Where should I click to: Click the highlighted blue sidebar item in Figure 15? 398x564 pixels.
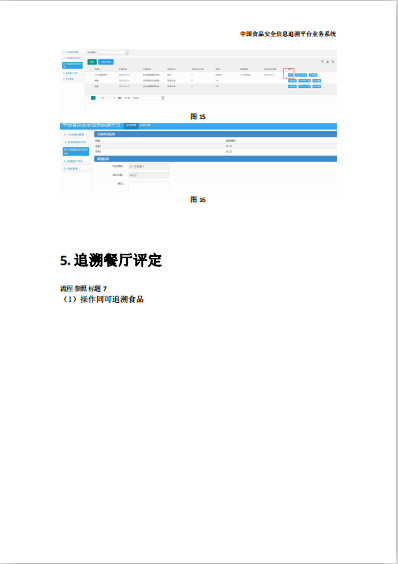point(73,65)
